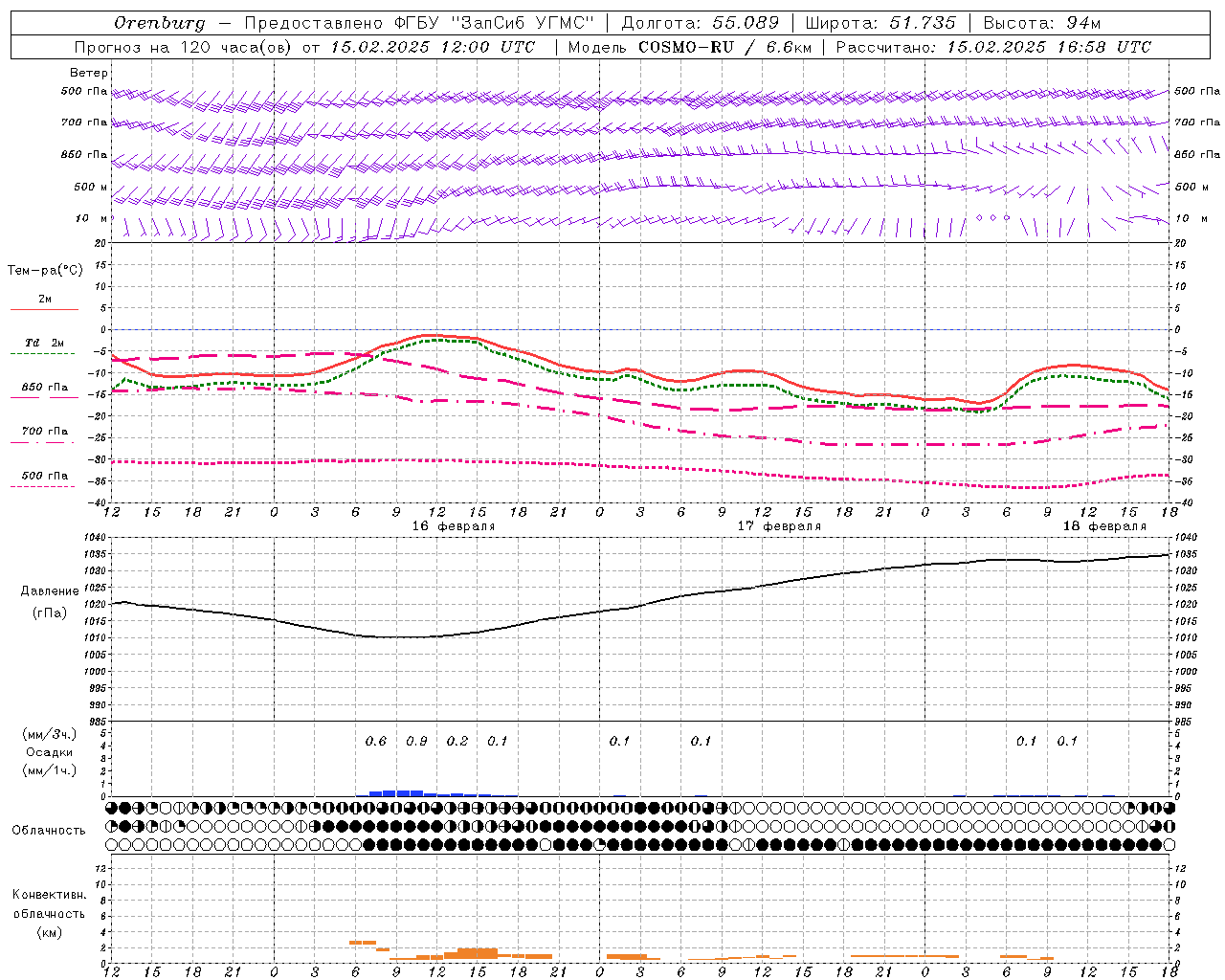Screen dimensions: 1225x980
Task: Click the "(мм/3ч.)" precipitation unit label
Action: 50,734
